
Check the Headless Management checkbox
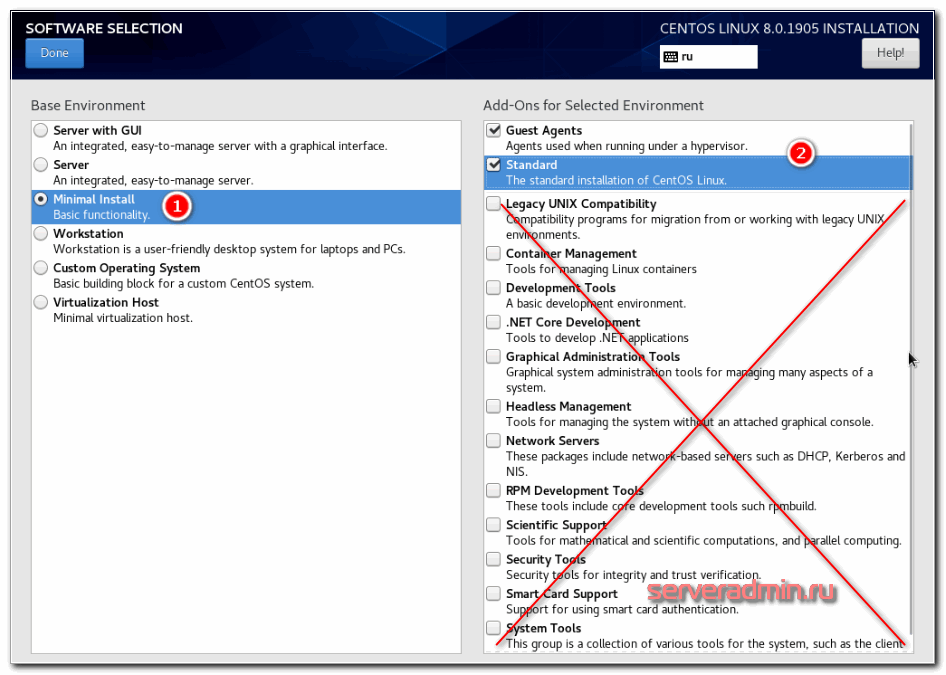pos(494,407)
